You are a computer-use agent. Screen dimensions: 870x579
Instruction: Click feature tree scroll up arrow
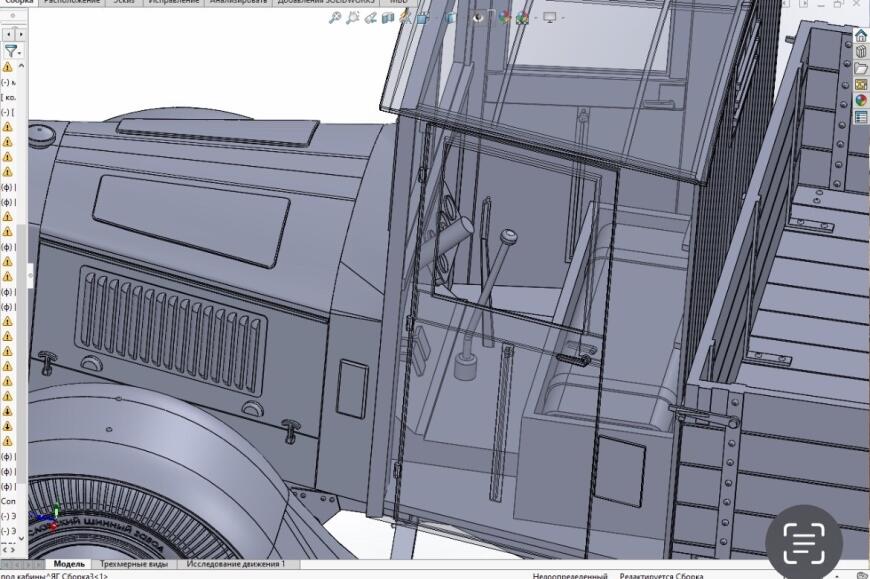[x=22, y=66]
